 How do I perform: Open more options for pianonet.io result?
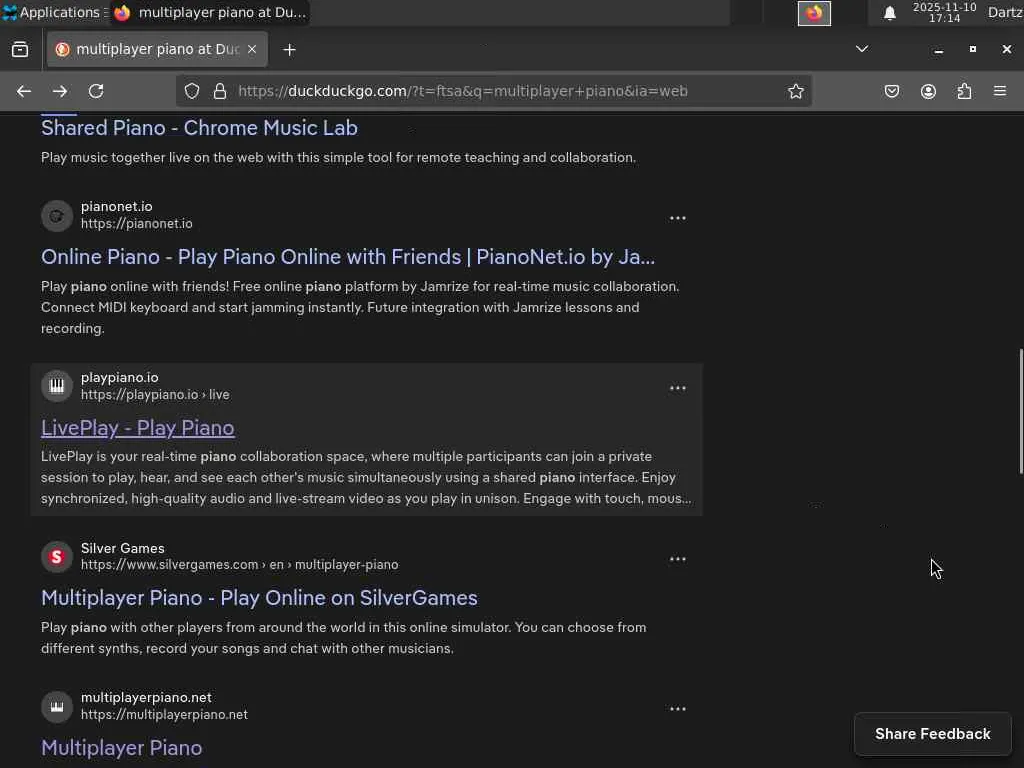point(677,218)
